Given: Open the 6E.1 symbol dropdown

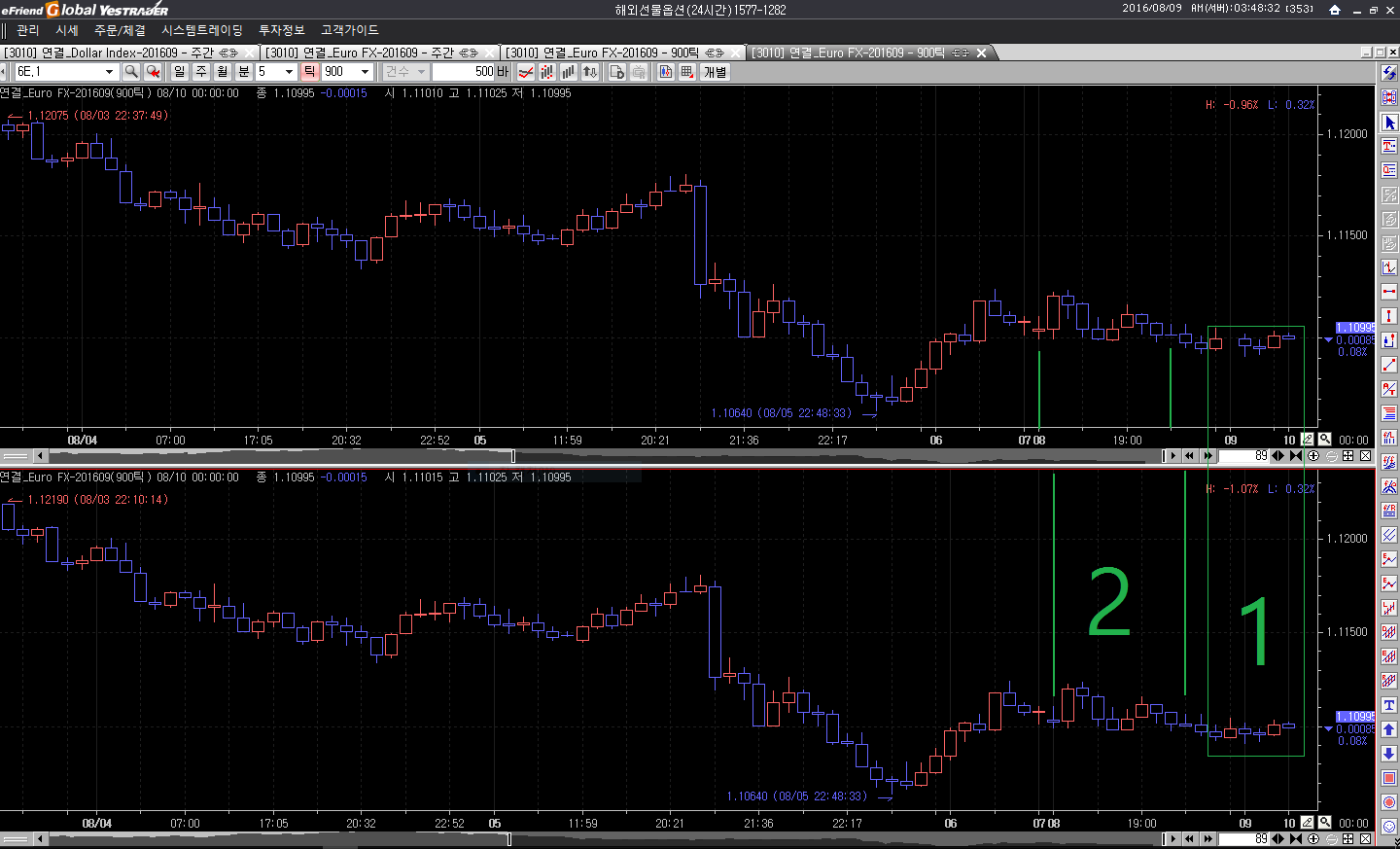Looking at the screenshot, I should (x=109, y=72).
